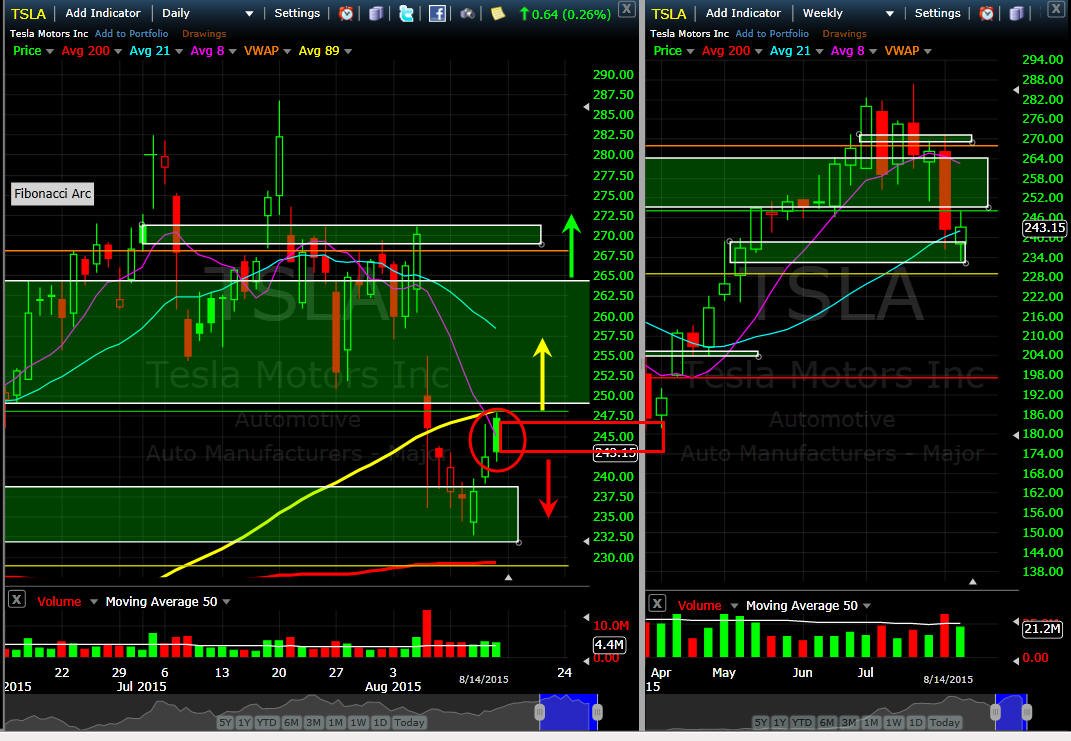Click the TSLA ticker symbol in Weekly chart
Viewport: 1071px width, 741px height.
pos(668,14)
